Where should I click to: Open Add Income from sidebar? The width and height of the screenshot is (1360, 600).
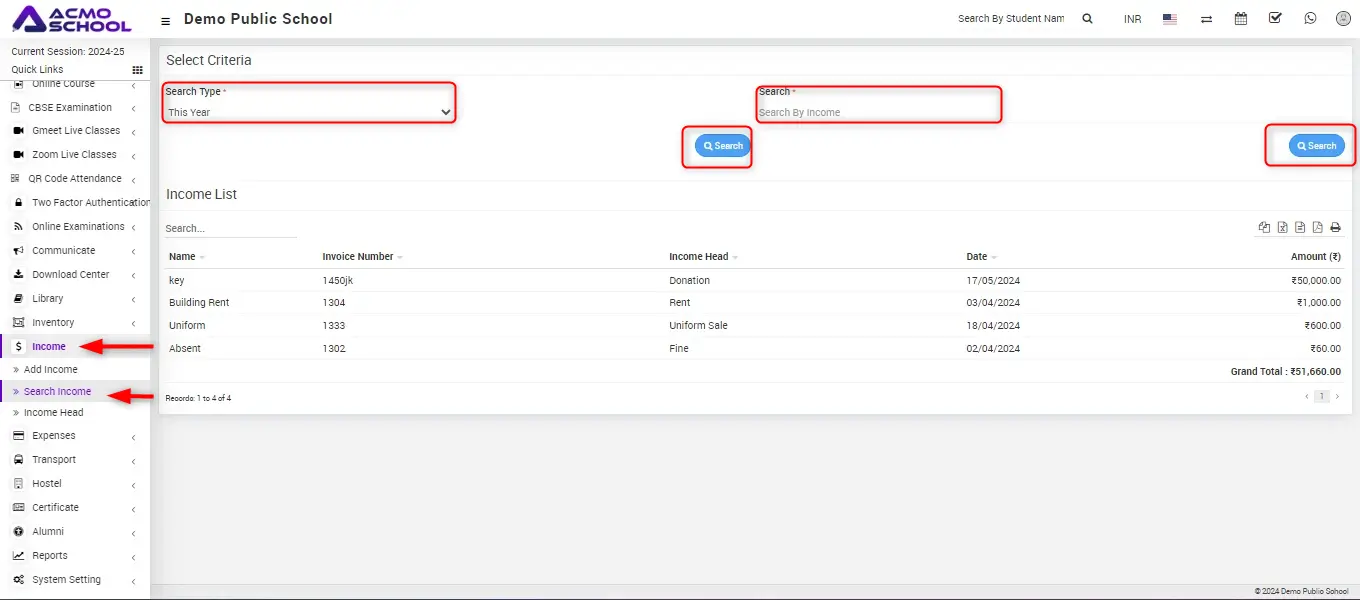[x=50, y=370]
